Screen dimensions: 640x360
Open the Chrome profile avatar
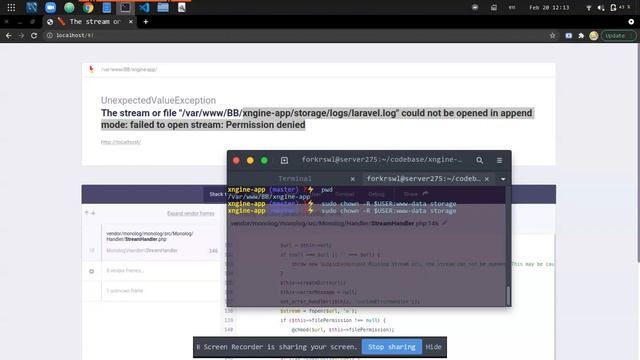(x=594, y=36)
